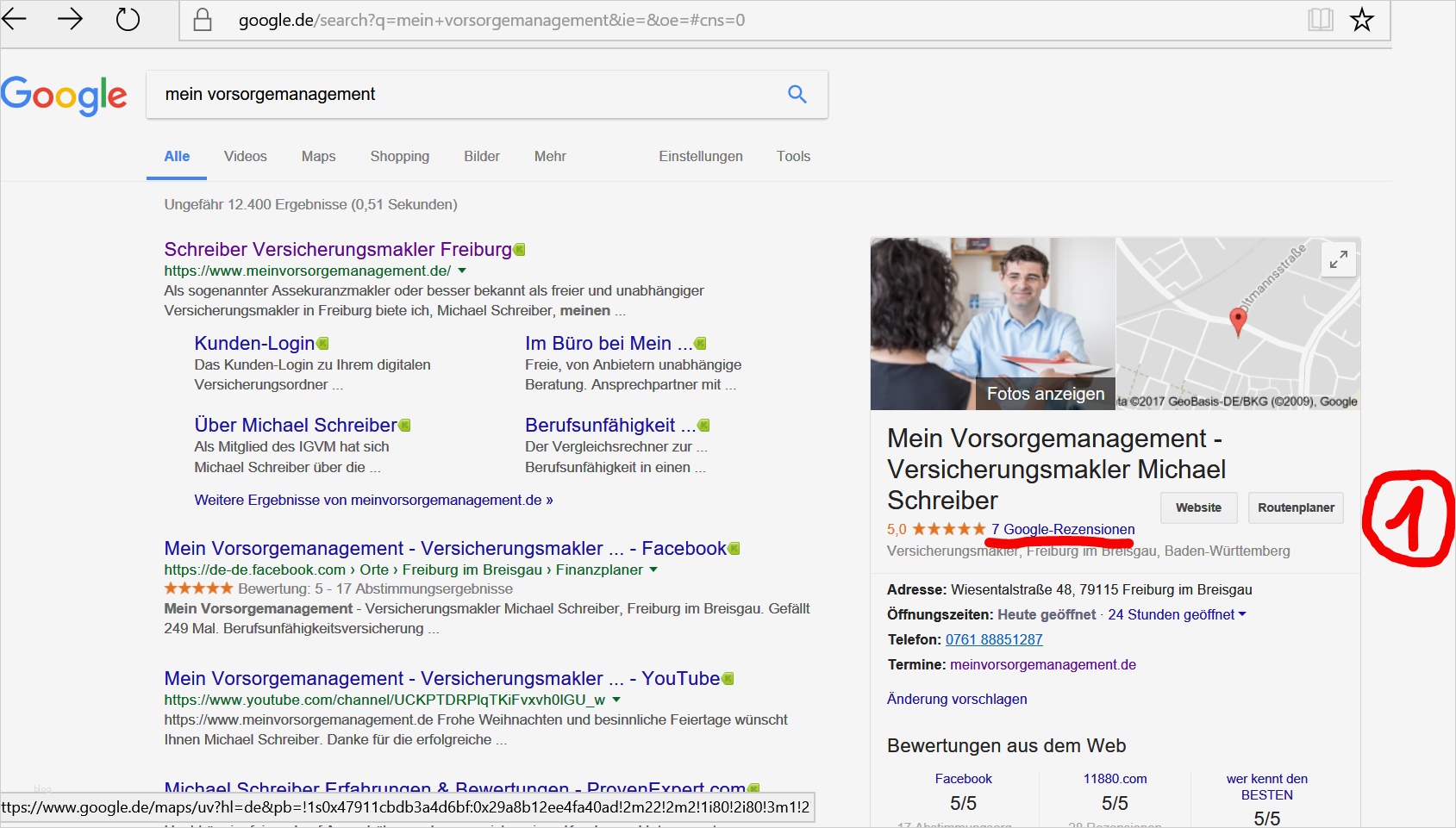1456x828 pixels.
Task: Switch to the Bilder tab
Action: click(x=482, y=156)
